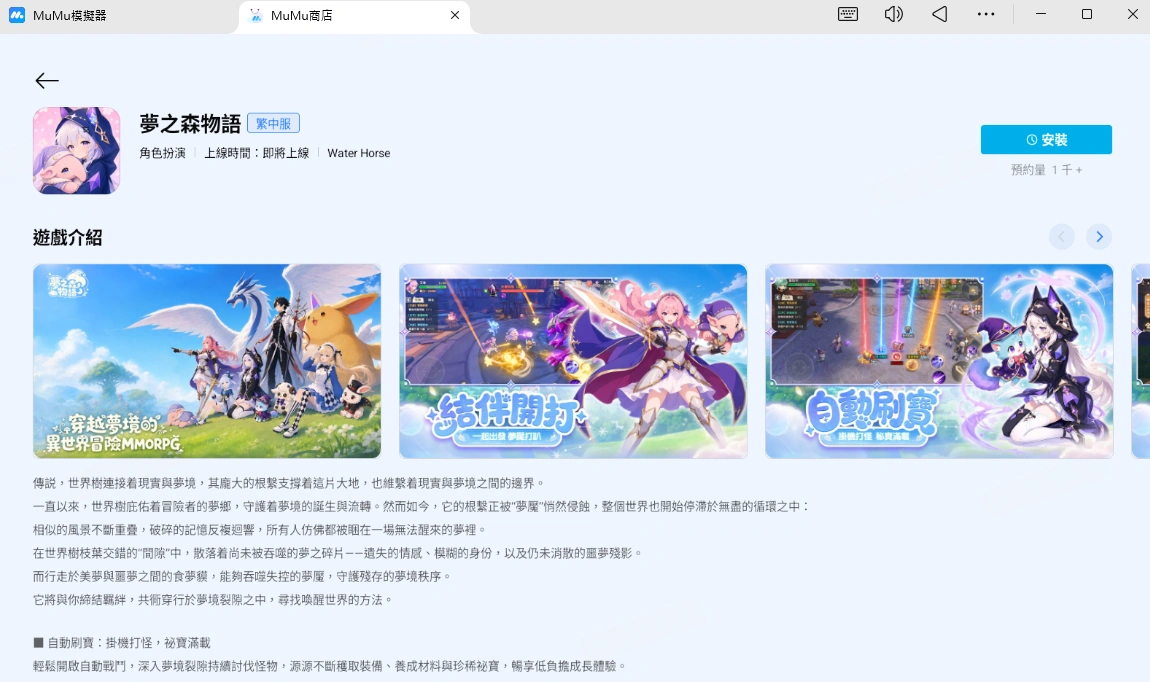Click the Water Horse developer name
The height and width of the screenshot is (682, 1150).
[359, 153]
